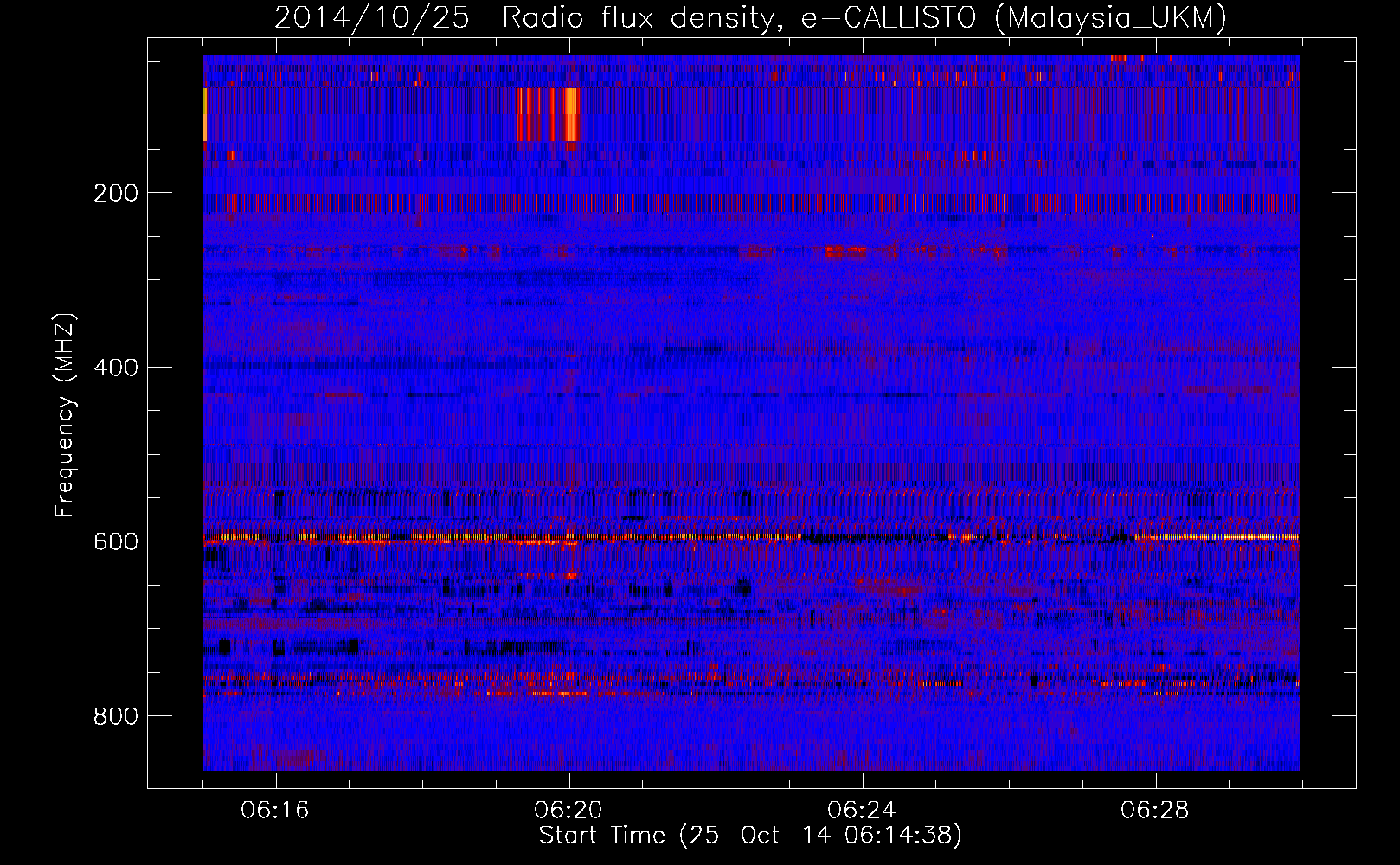Viewport: 1400px width, 865px height.
Task: Click the 400 frequency tick label
Action: point(115,368)
